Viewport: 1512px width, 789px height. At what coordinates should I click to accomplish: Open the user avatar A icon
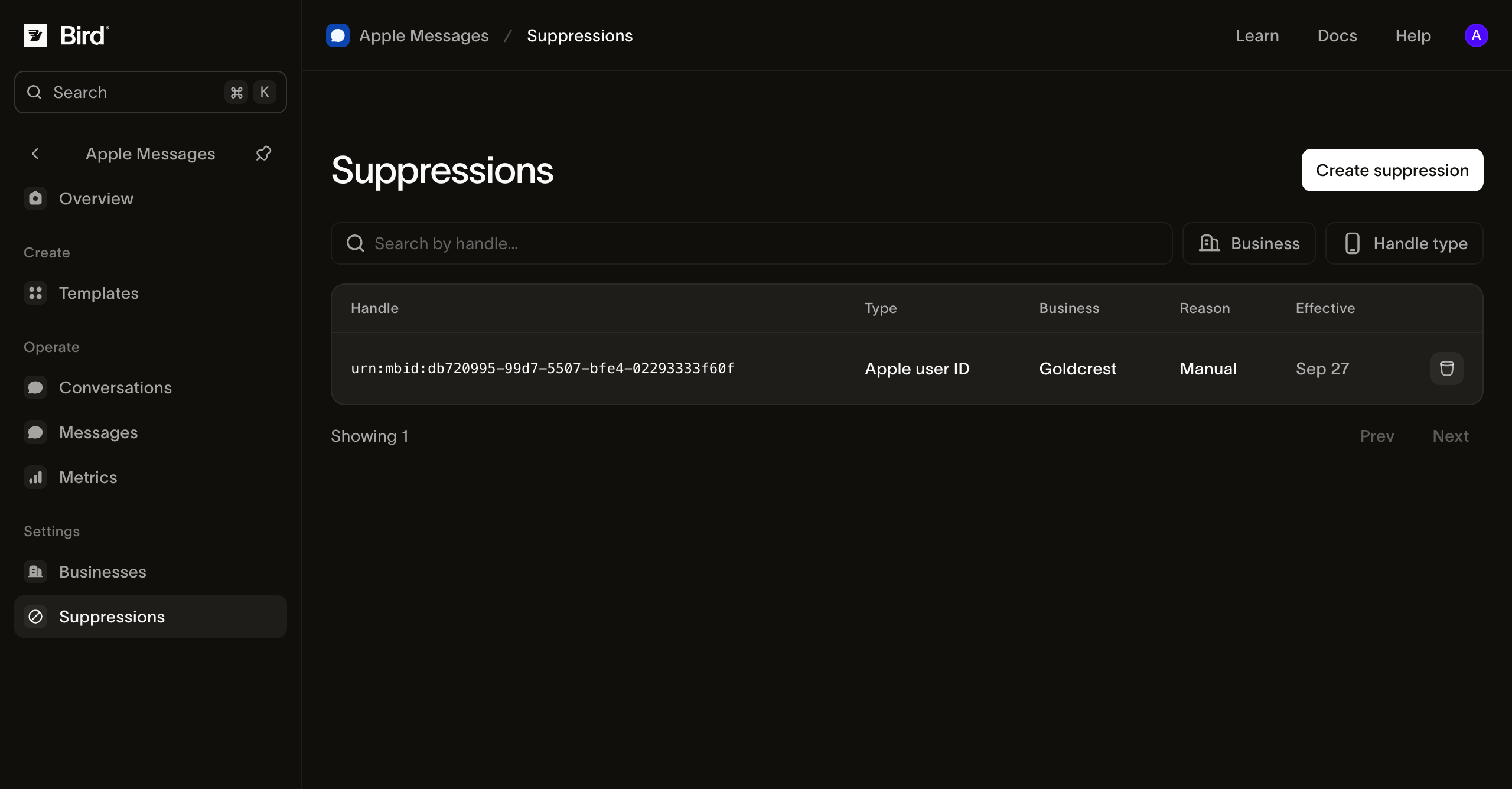click(1476, 35)
